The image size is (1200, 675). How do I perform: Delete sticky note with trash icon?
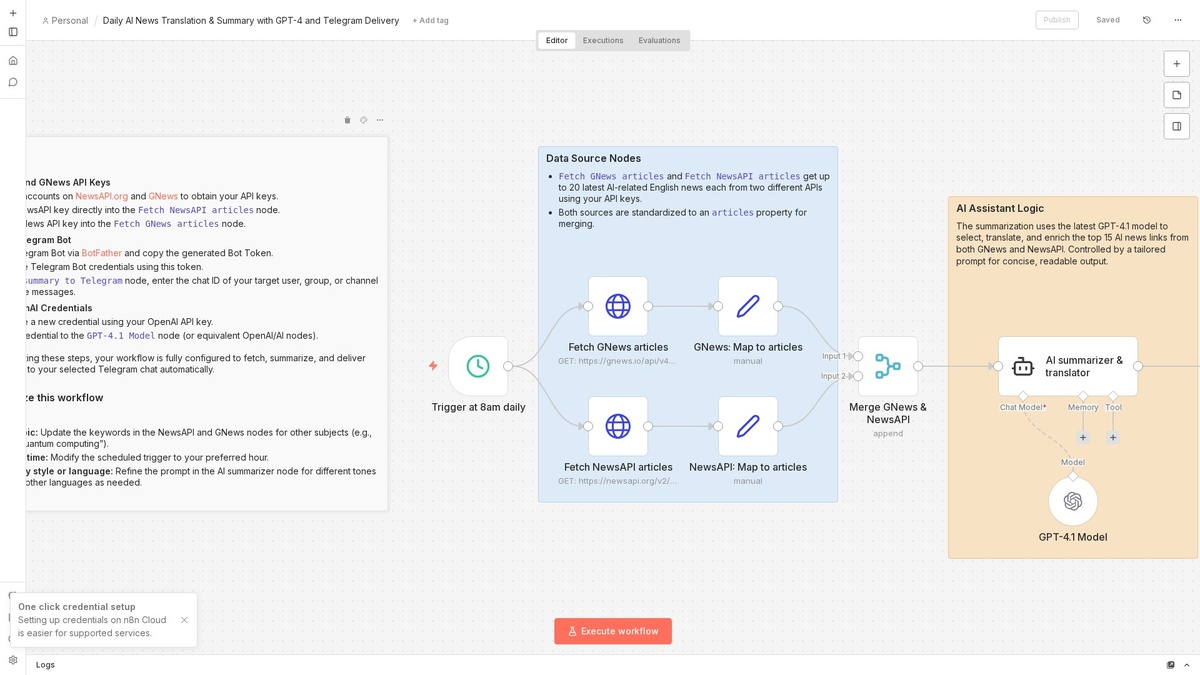pos(347,120)
